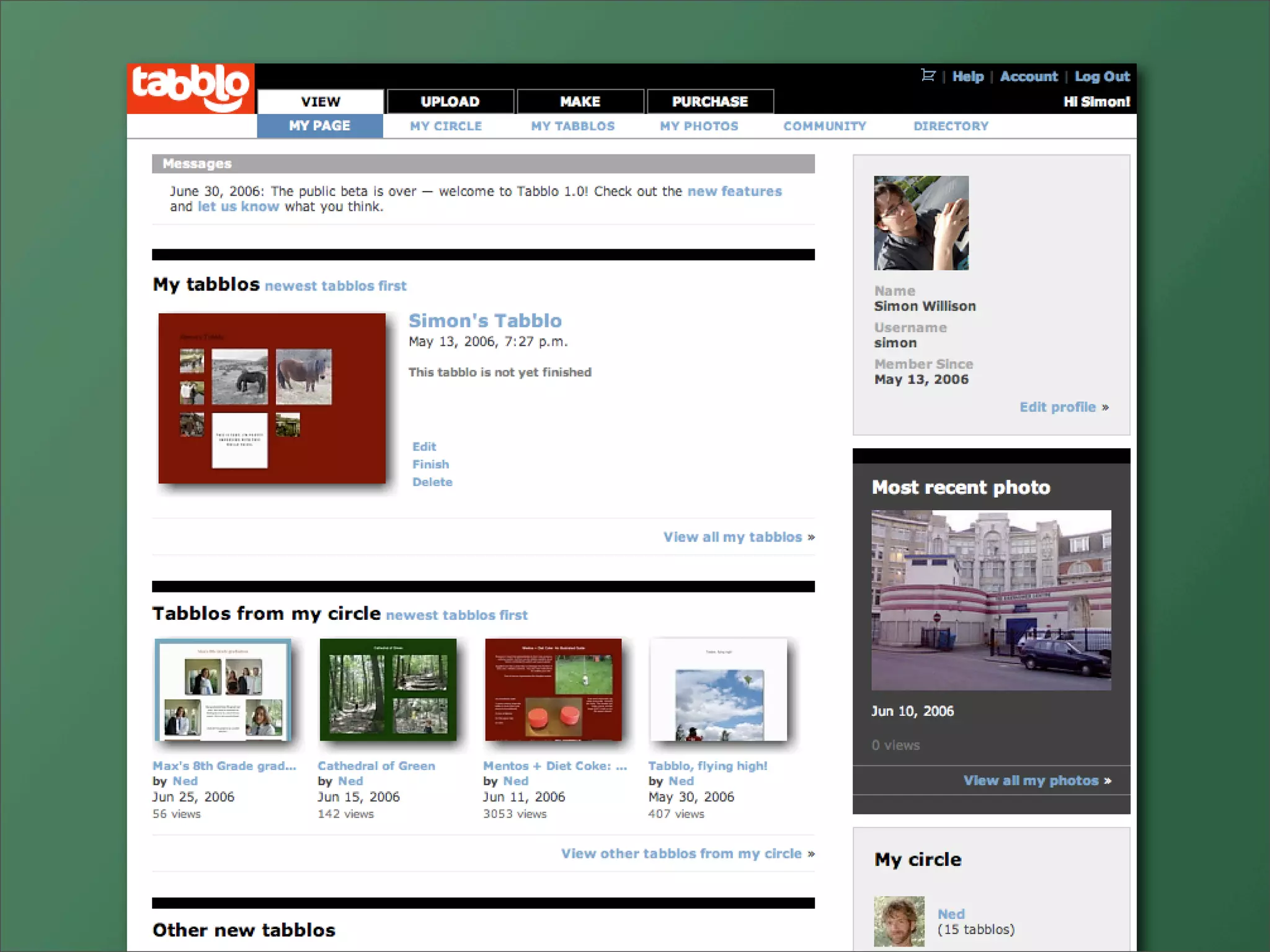1270x952 pixels.
Task: Go to My Circle subtab
Action: tap(446, 126)
